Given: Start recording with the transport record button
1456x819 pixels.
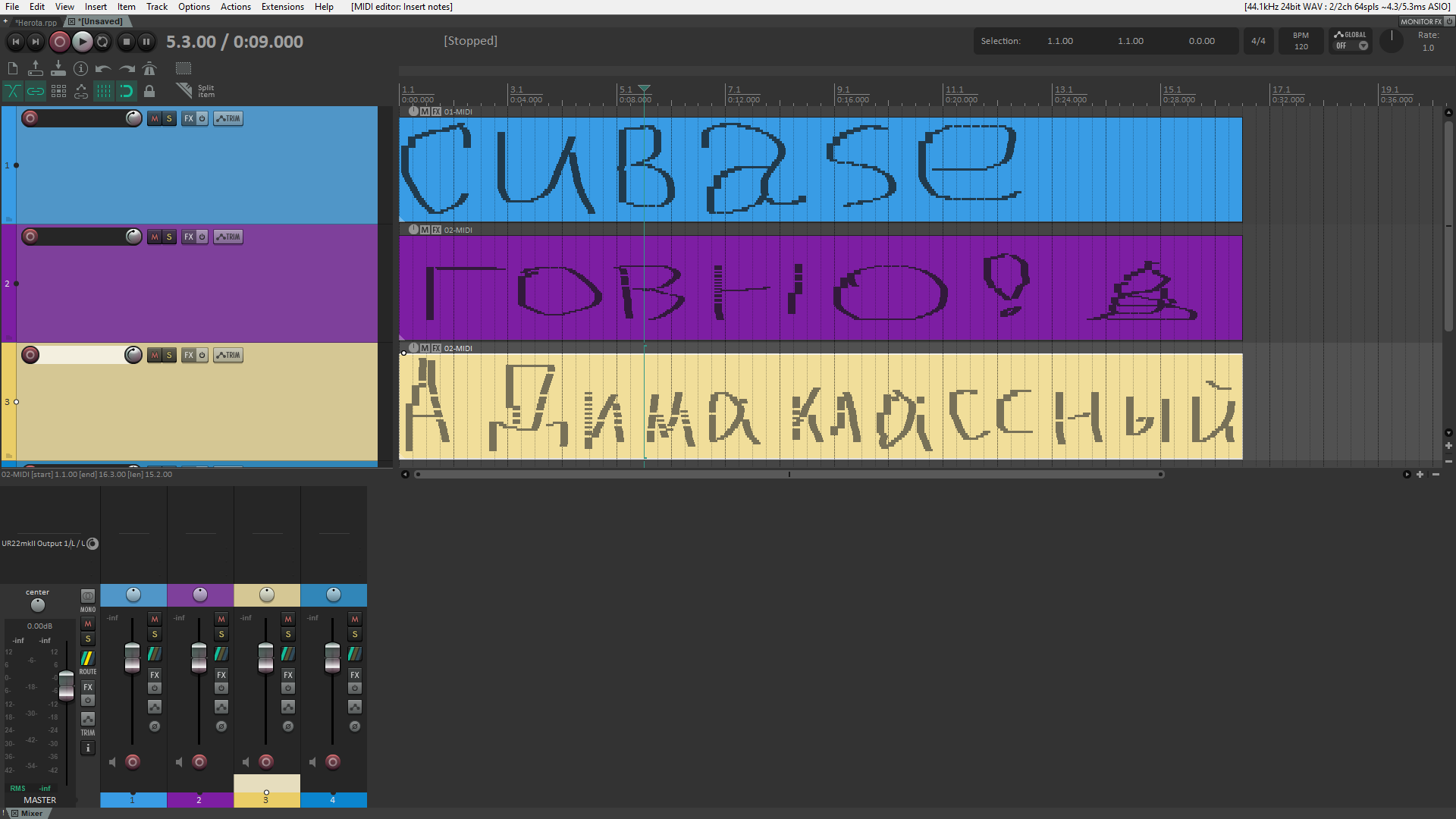Looking at the screenshot, I should click(59, 42).
